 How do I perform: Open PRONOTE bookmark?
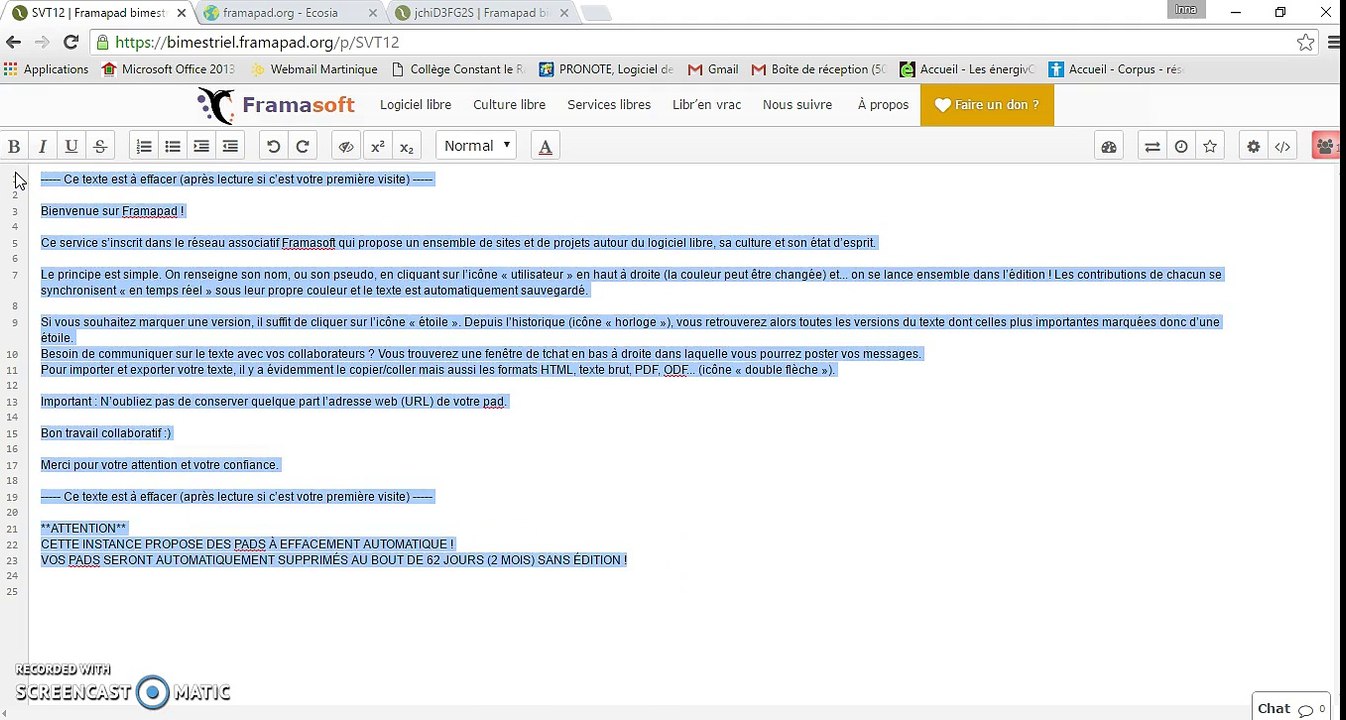coord(606,69)
